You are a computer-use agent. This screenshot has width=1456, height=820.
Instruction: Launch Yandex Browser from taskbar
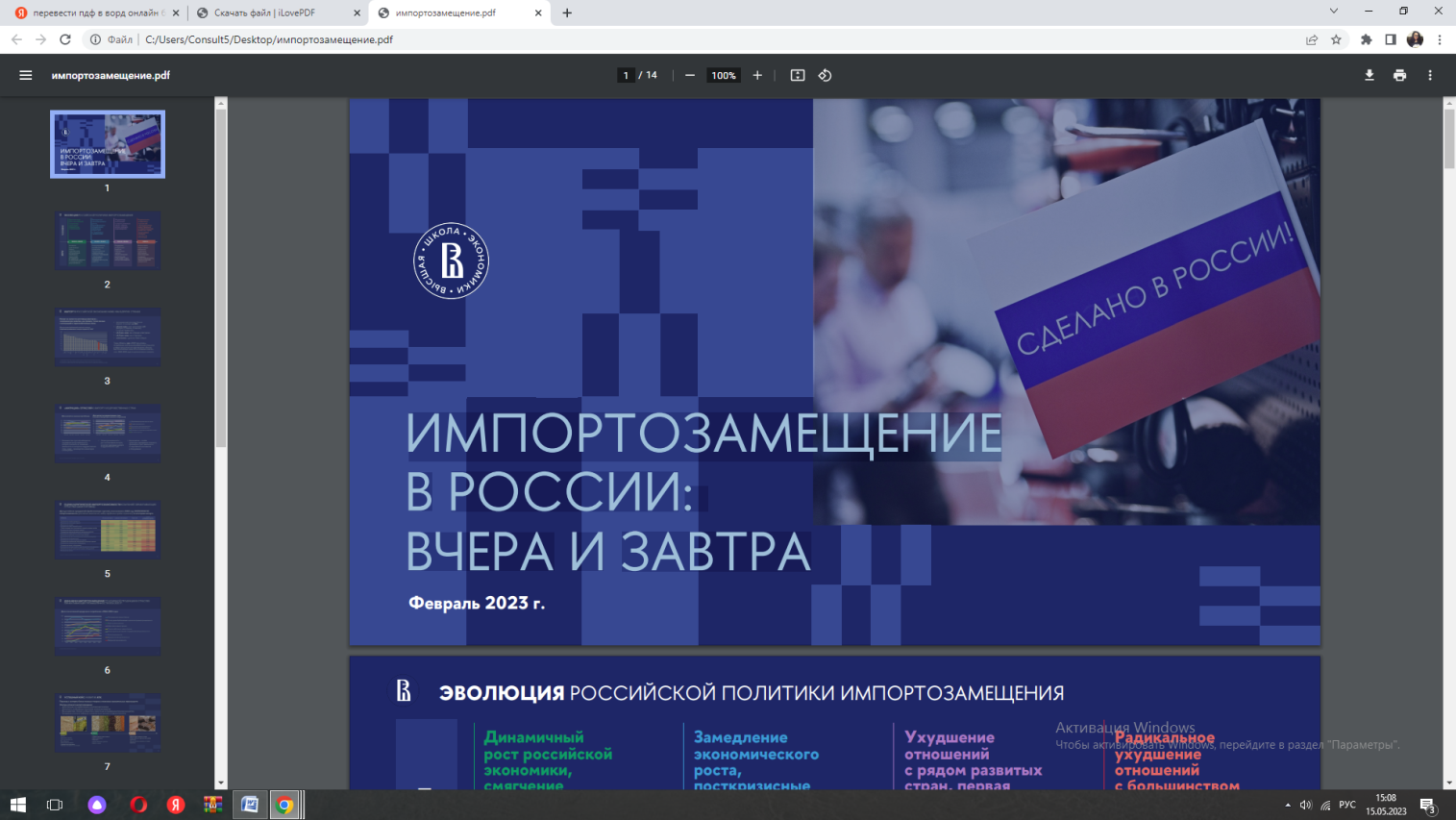point(176,805)
